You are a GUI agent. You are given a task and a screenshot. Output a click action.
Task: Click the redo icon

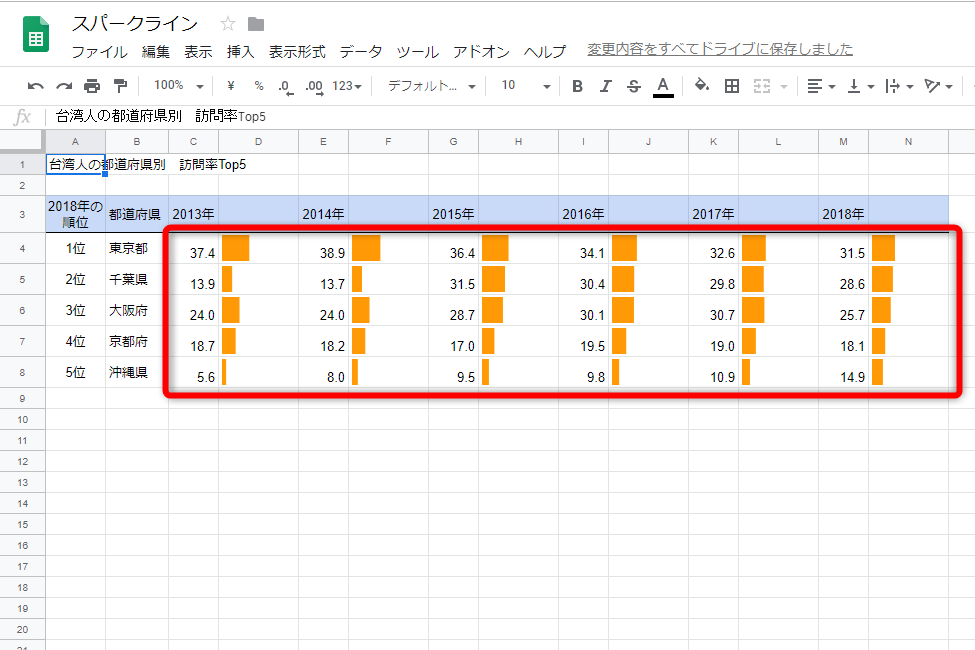[x=62, y=86]
